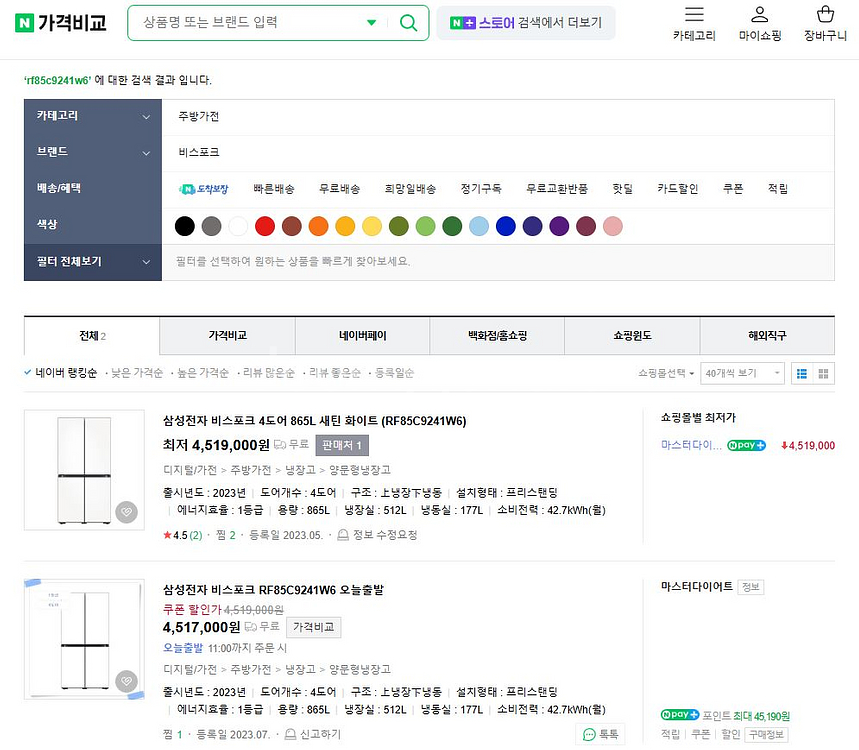The image size is (859, 750).
Task: Pick the black color swatch
Action: (185, 226)
